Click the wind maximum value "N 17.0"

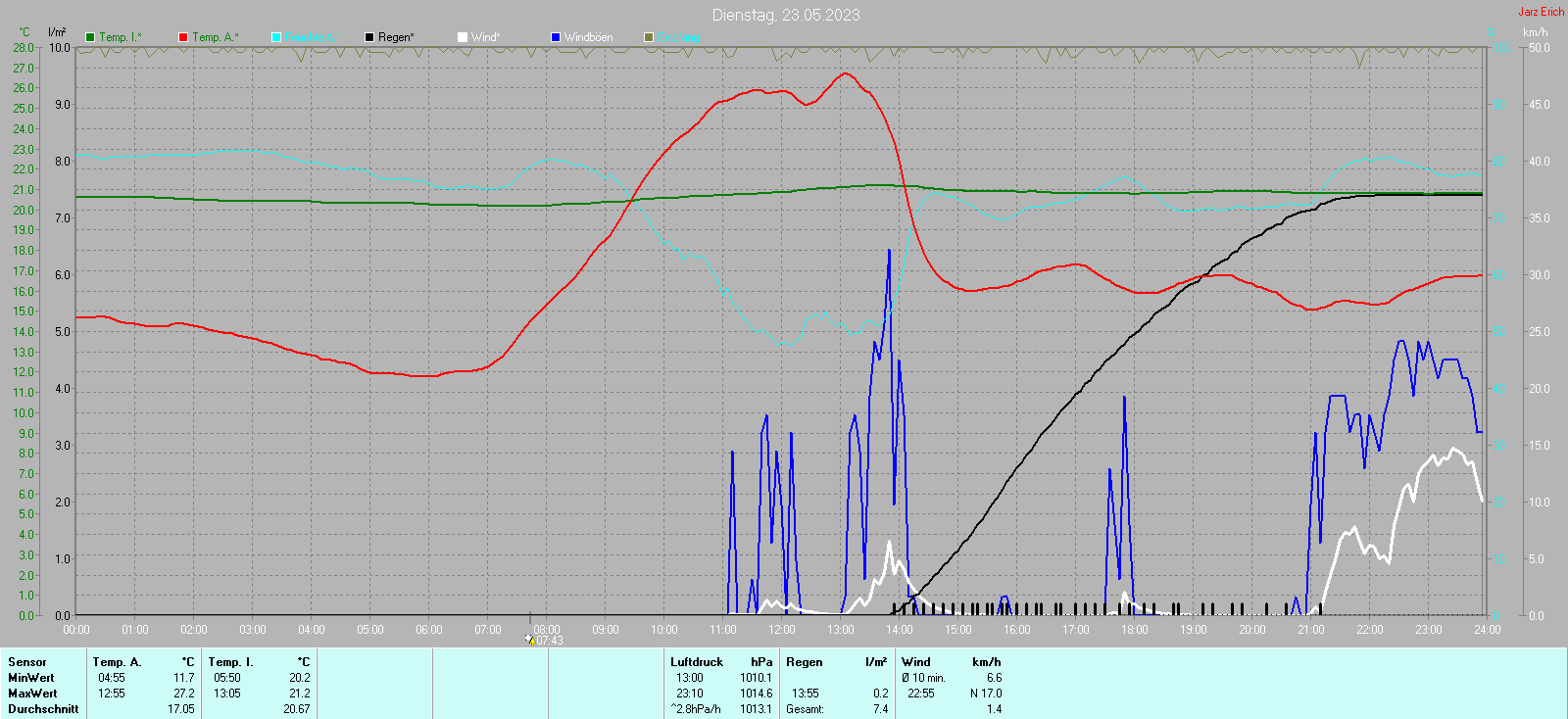click(x=986, y=694)
